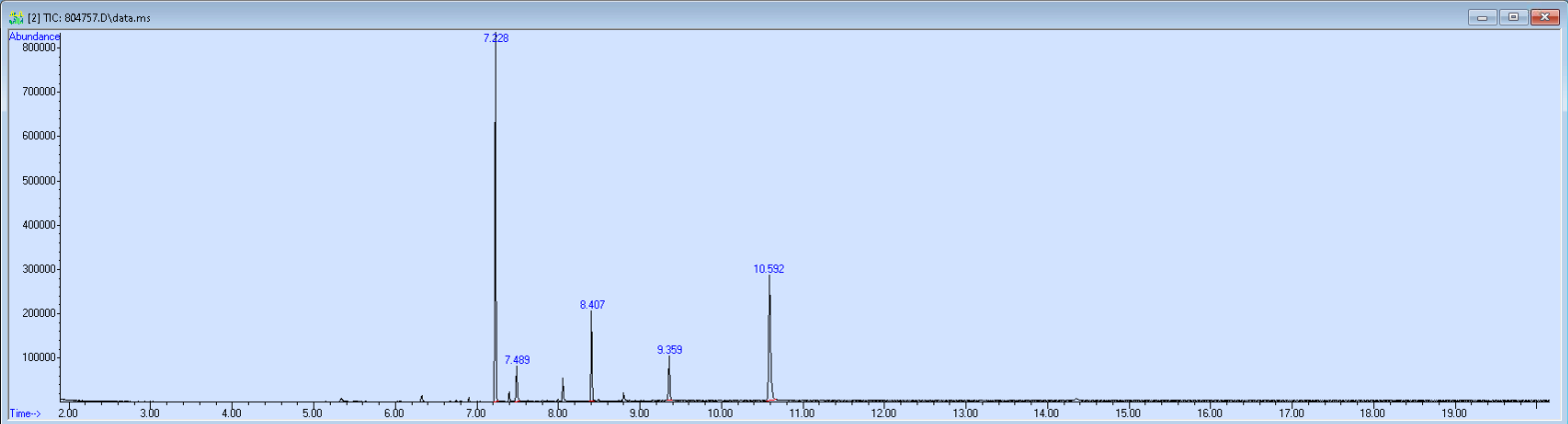Click the 8.00 time axis tick
The image size is (1568, 424).
point(557,413)
